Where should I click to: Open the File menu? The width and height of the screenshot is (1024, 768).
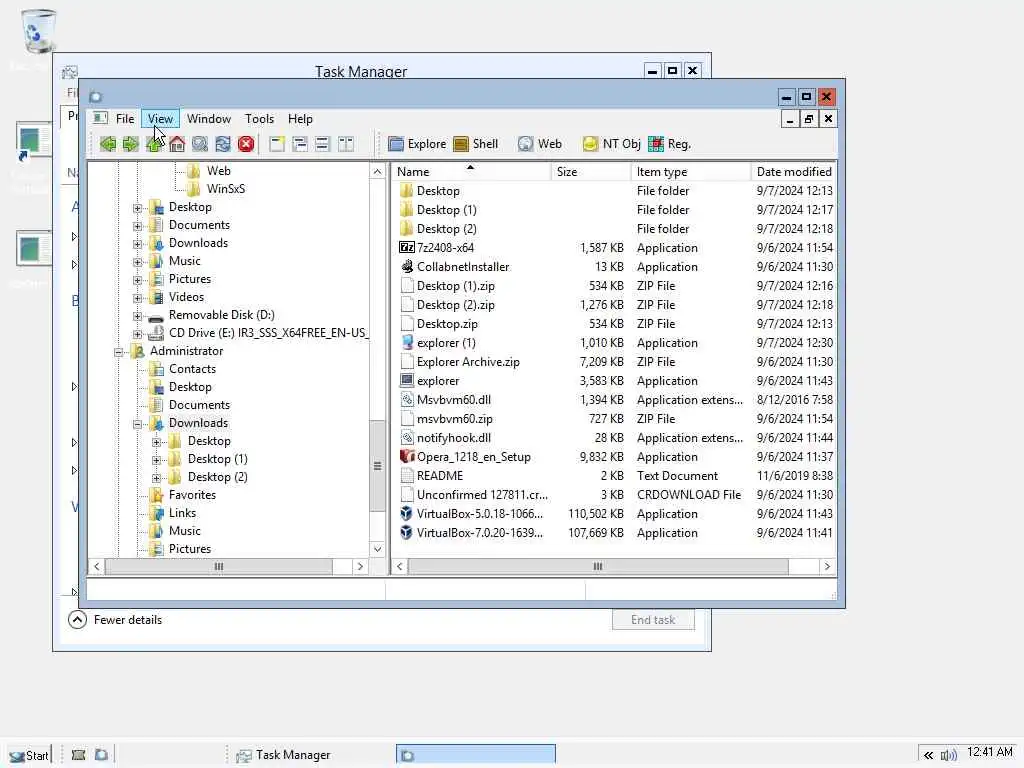coord(125,119)
